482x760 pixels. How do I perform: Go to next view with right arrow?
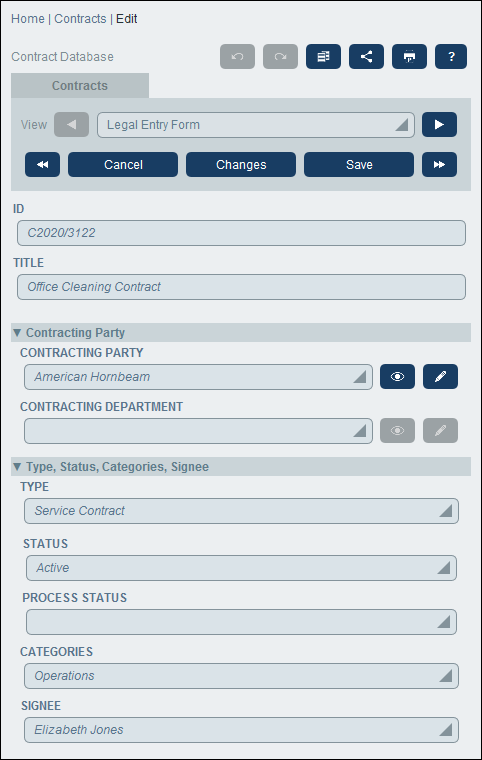pyautogui.click(x=439, y=125)
